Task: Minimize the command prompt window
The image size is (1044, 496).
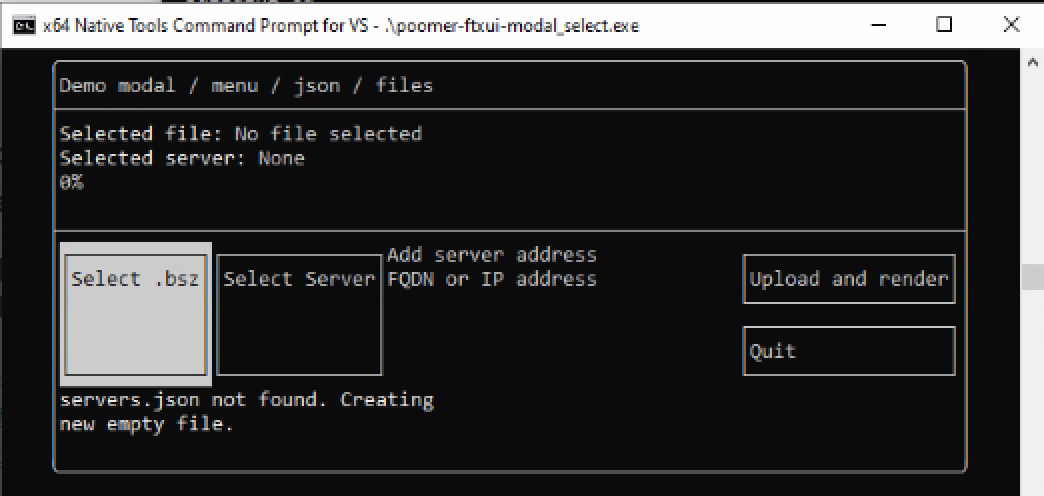Action: click(x=879, y=26)
